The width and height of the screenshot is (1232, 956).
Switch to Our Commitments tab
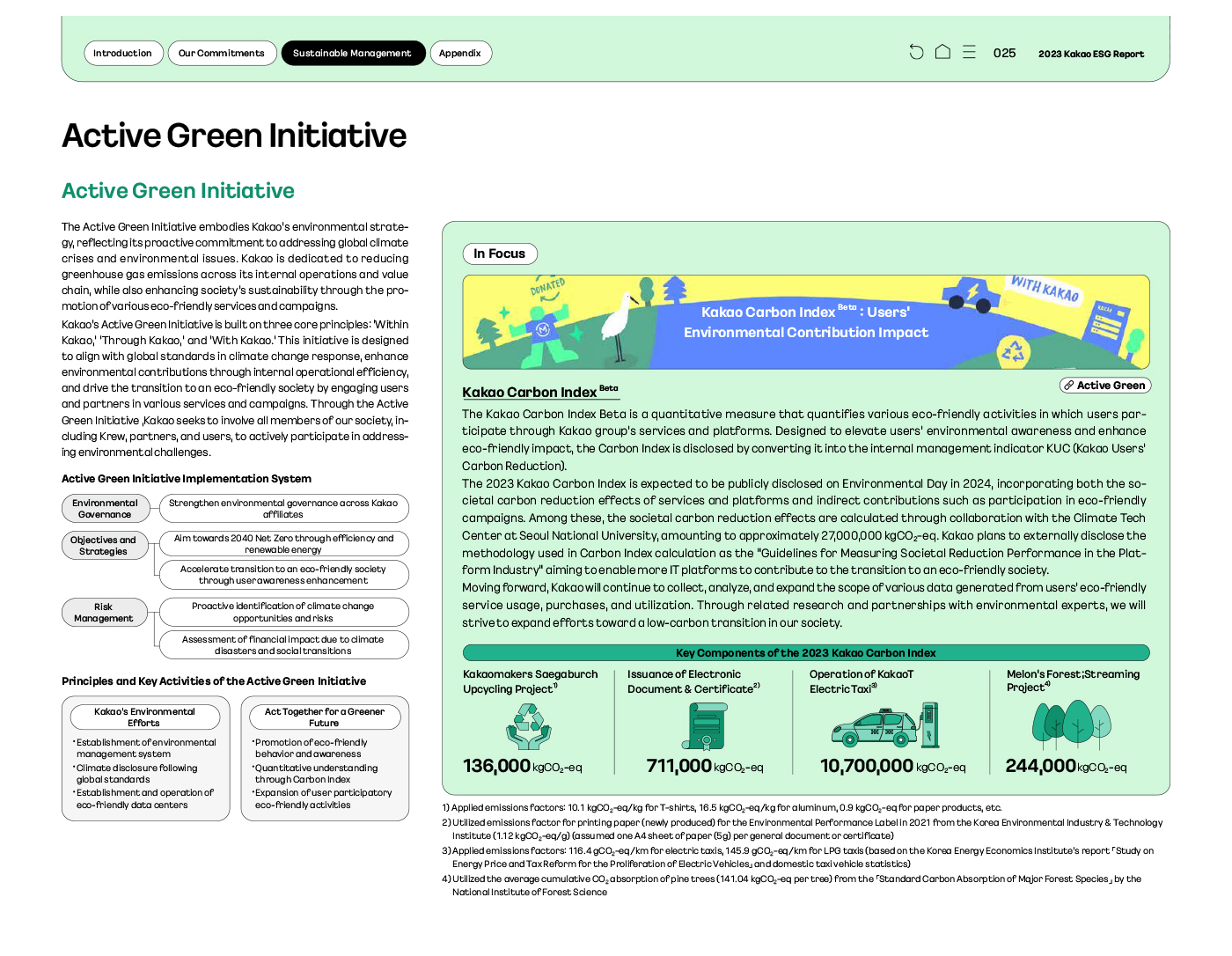tap(222, 53)
